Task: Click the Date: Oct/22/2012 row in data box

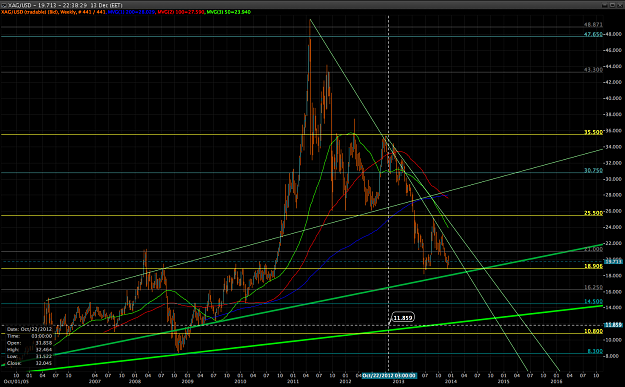Action: point(29,330)
